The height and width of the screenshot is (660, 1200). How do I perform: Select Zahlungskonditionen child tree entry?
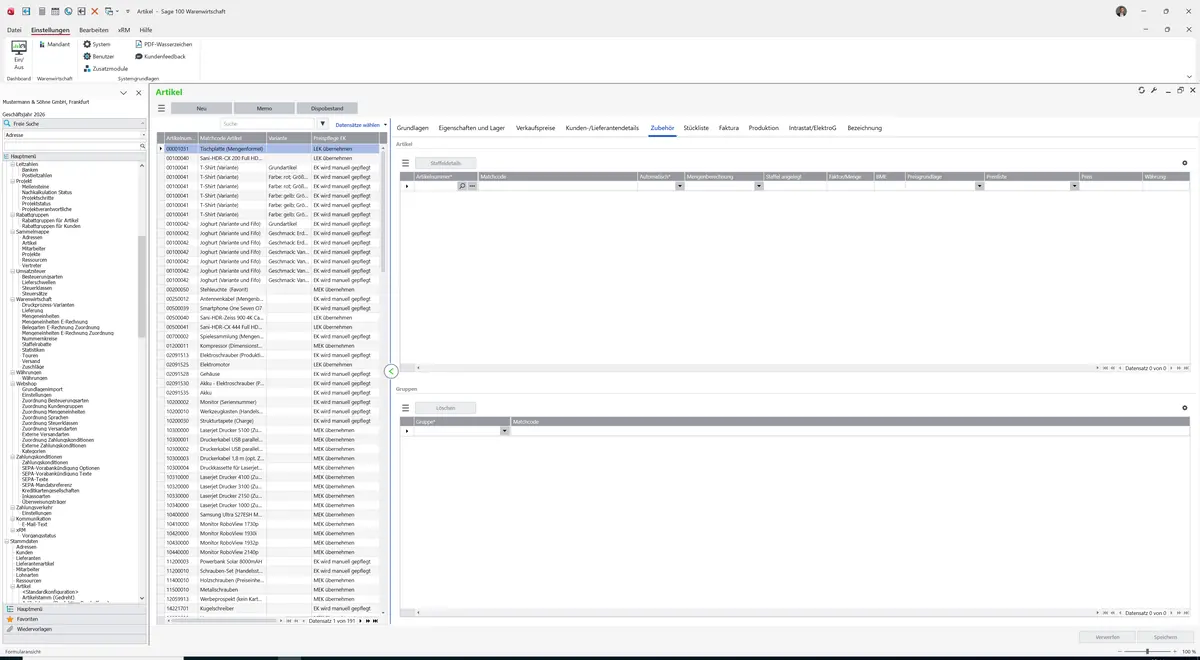[45, 462]
